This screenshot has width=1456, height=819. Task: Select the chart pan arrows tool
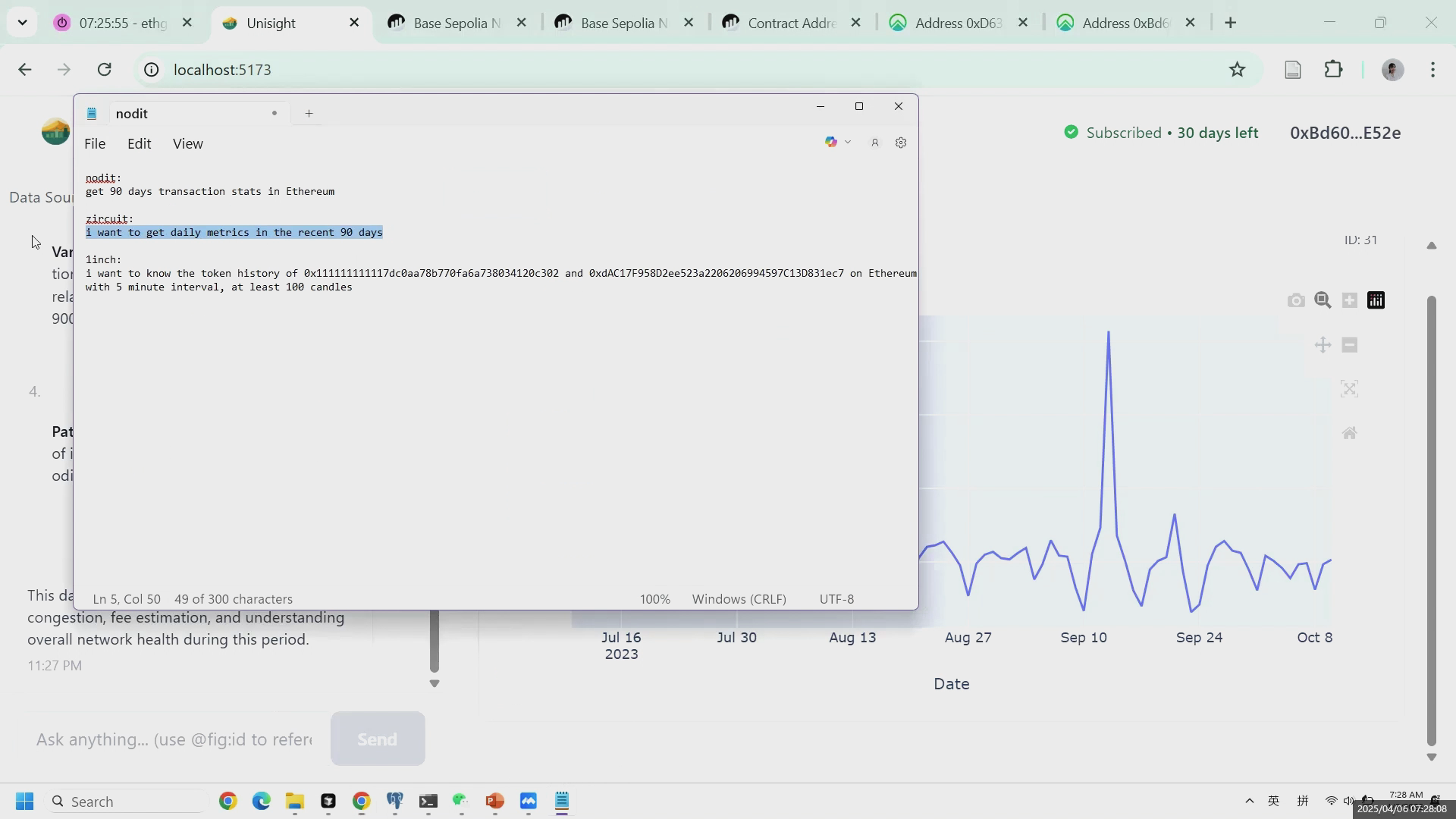coord(1323,345)
